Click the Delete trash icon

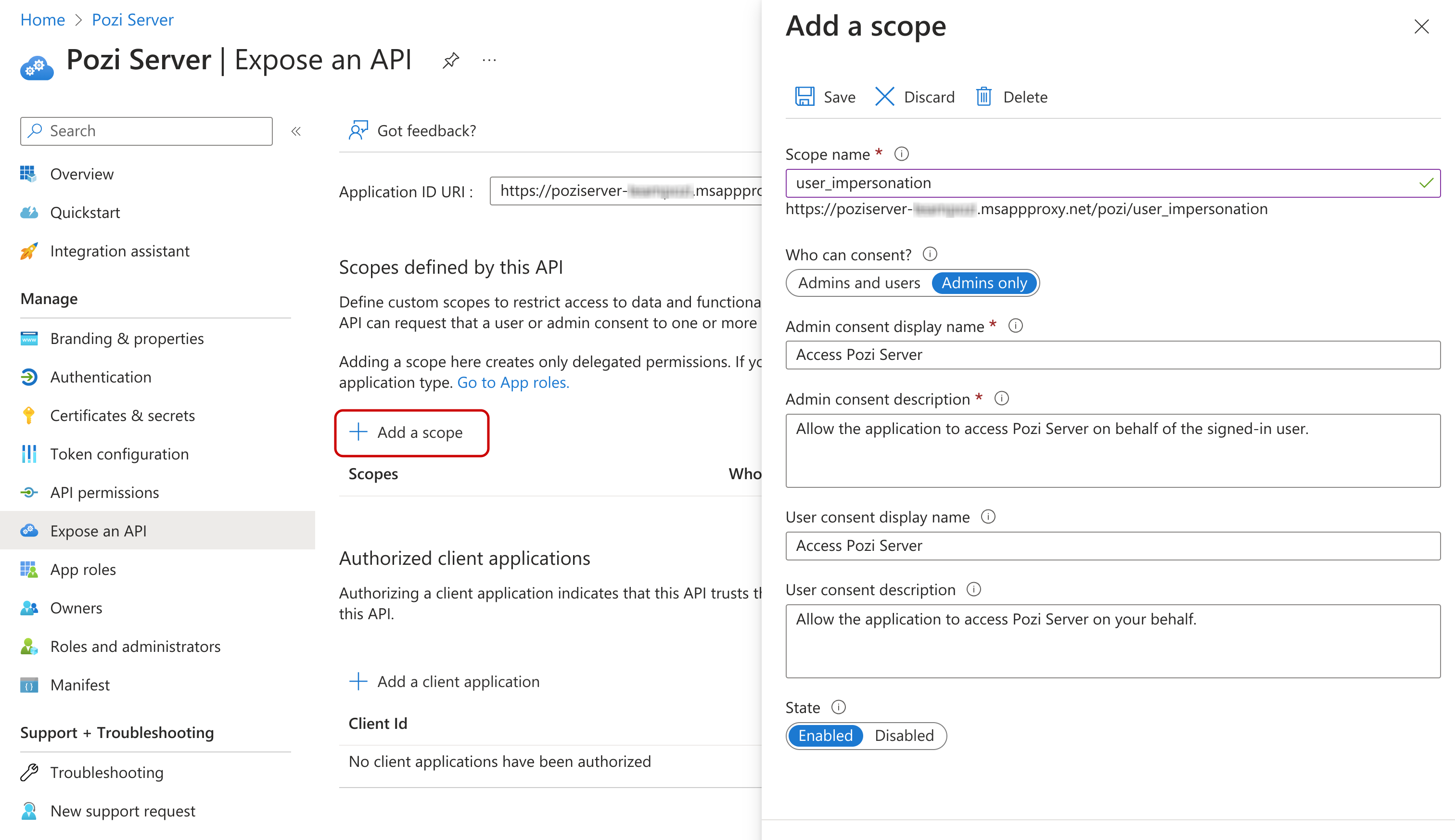pyautogui.click(x=983, y=96)
